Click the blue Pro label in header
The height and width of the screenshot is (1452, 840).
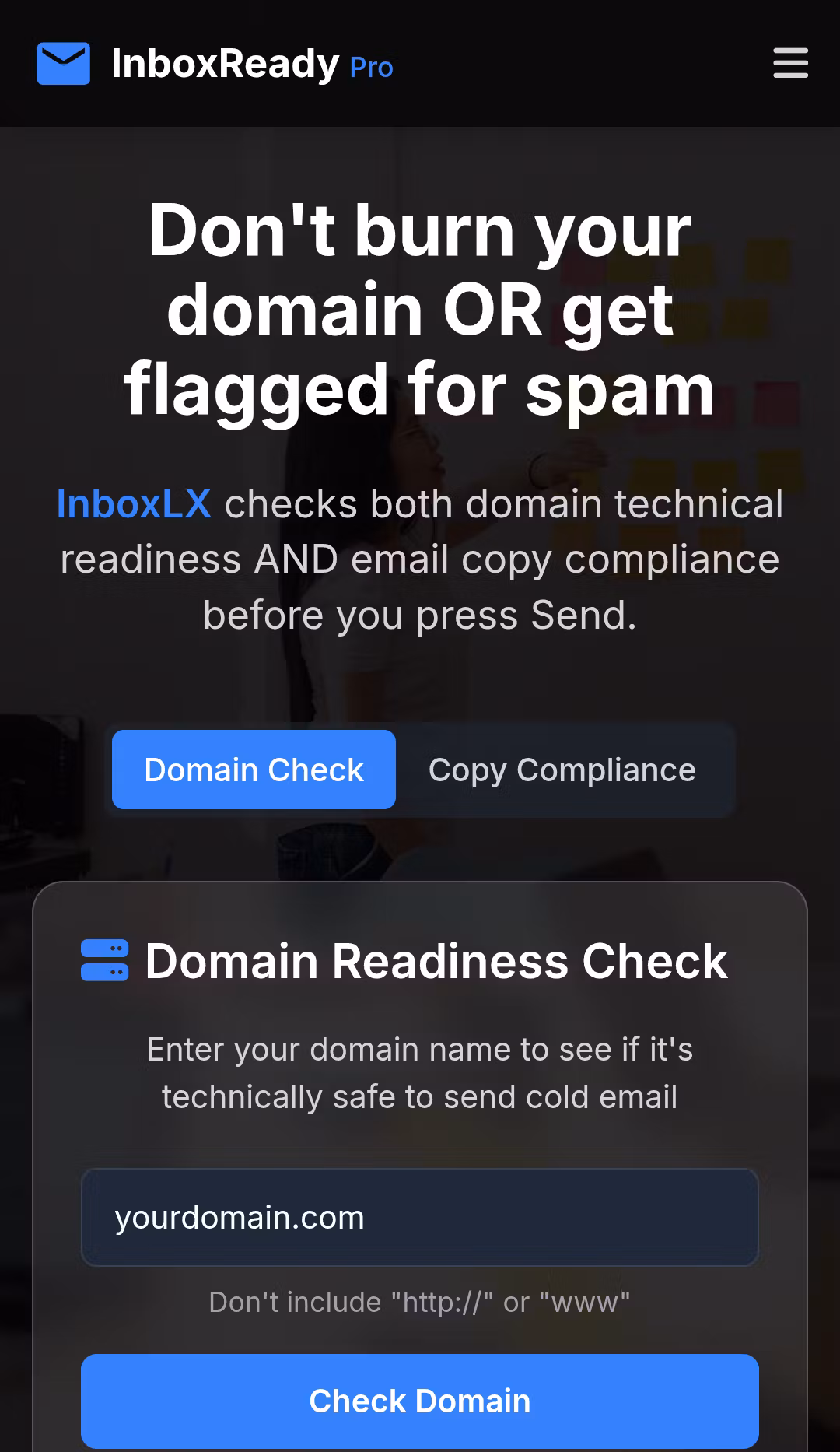pyautogui.click(x=372, y=68)
